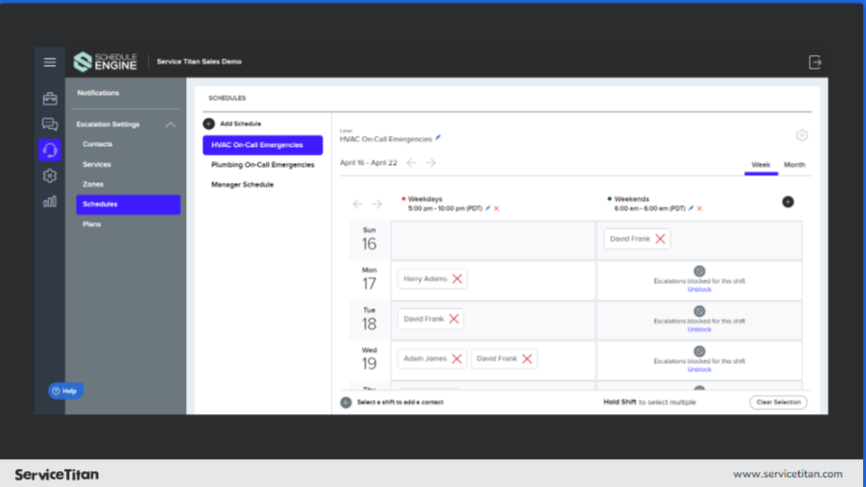This screenshot has height=487, width=866.
Task: Click blocked icon on Monday 17 weekend shift
Action: point(699,271)
